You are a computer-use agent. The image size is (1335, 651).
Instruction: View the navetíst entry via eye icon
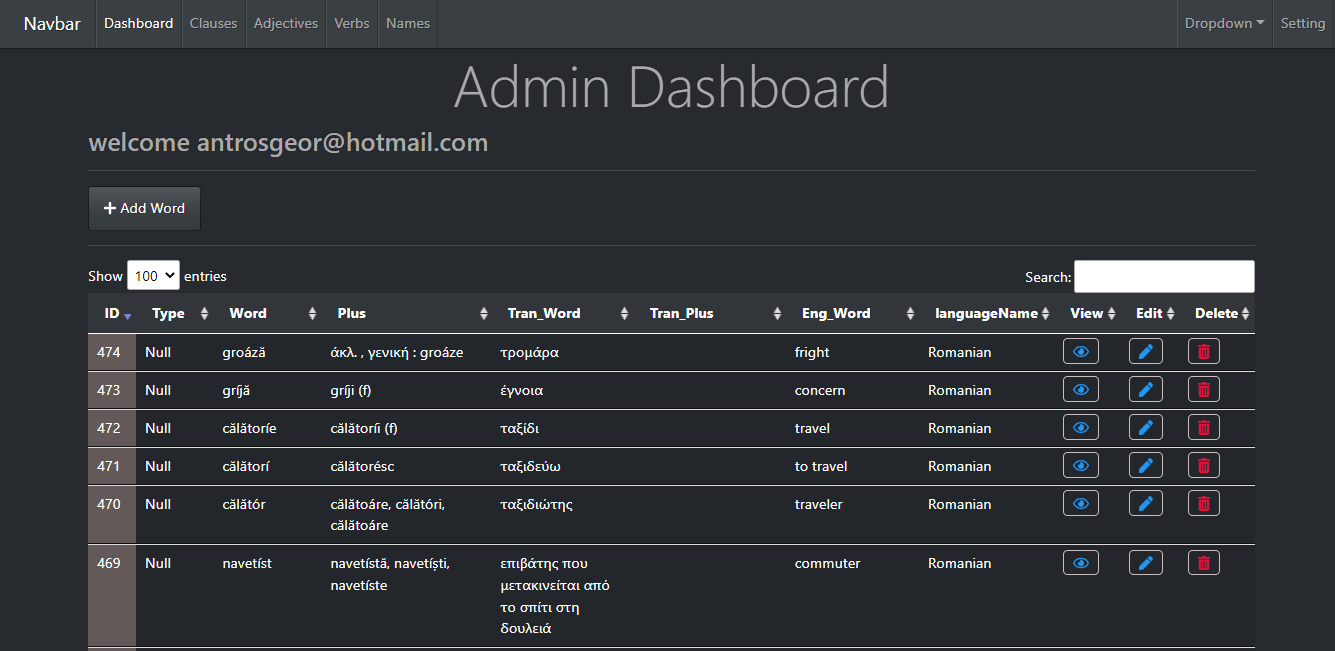click(x=1080, y=563)
